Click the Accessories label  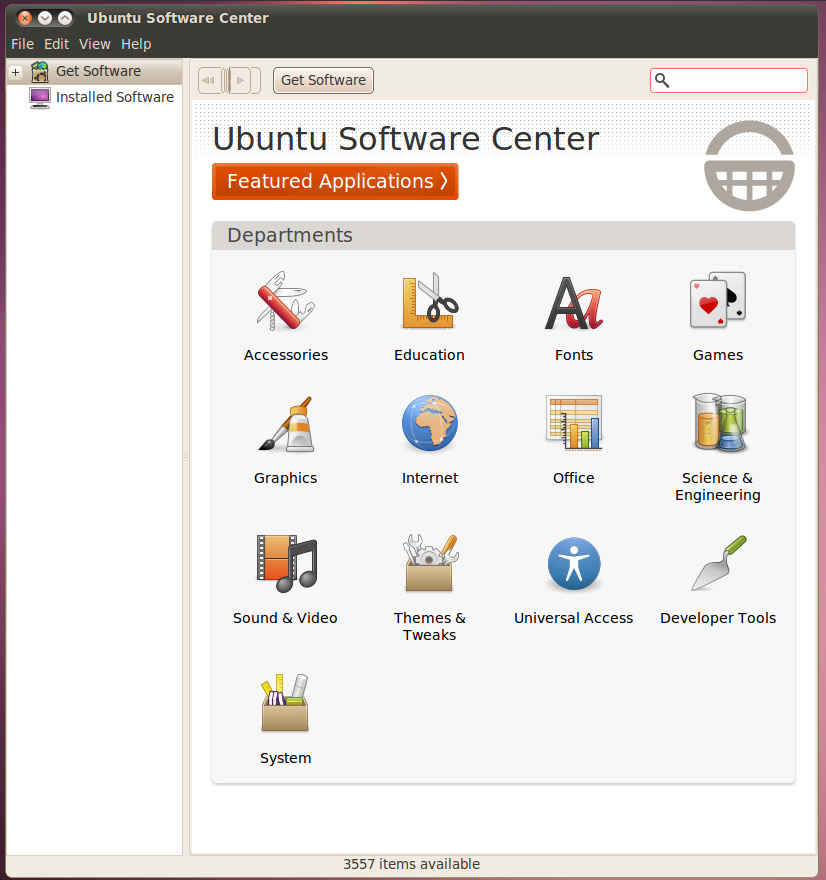(x=286, y=355)
